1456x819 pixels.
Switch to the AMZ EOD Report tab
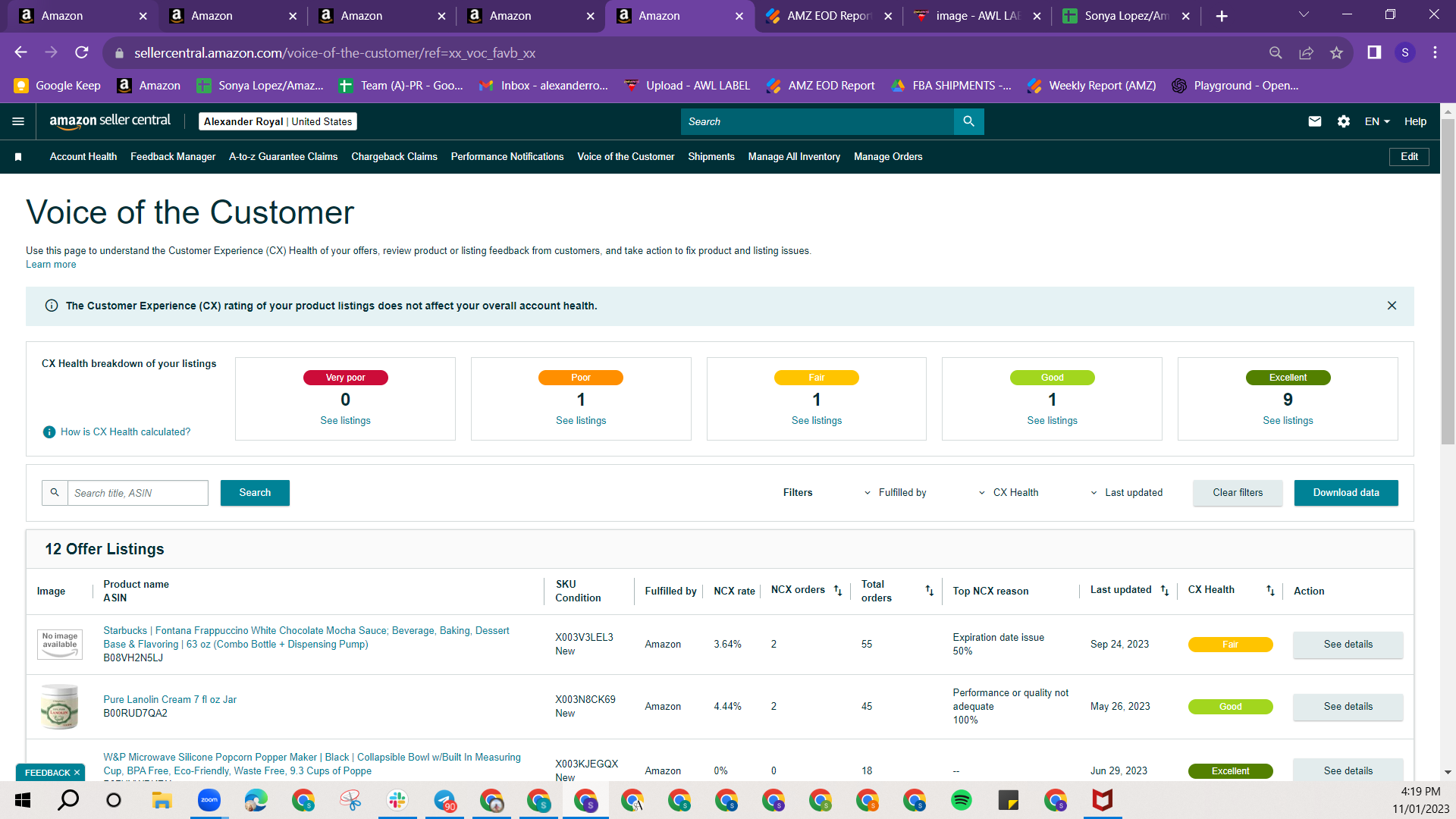(828, 16)
